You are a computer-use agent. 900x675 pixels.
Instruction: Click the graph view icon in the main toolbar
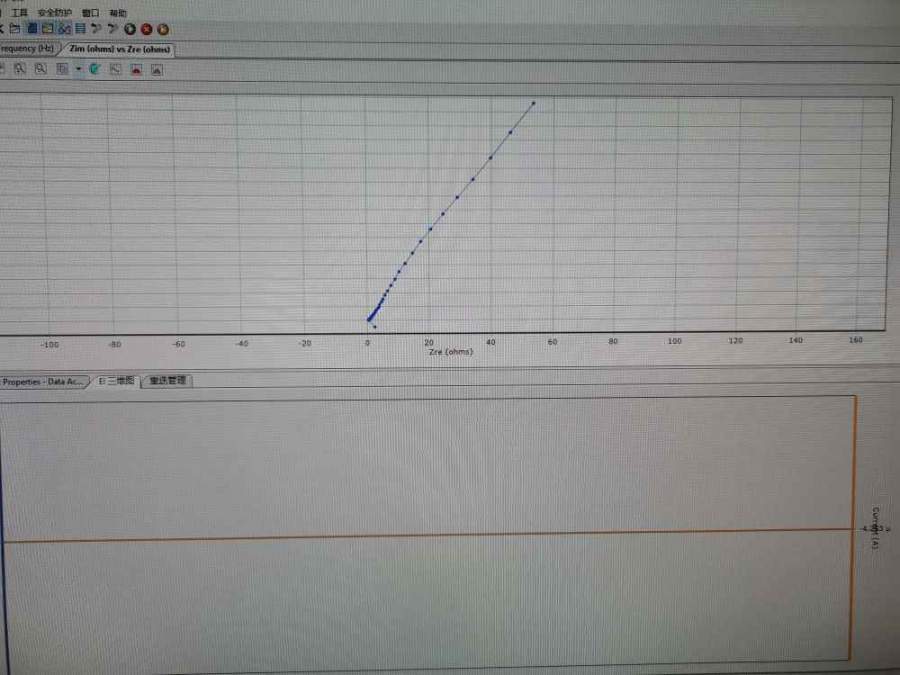pyautogui.click(x=64, y=28)
